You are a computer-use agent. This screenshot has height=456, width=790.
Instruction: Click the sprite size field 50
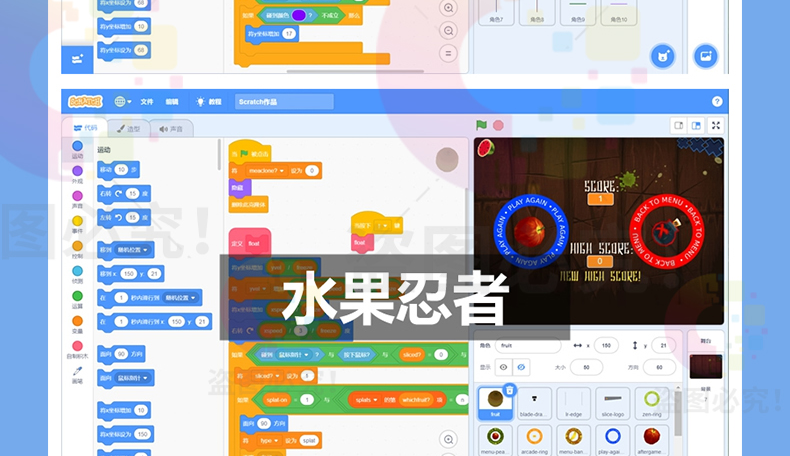click(x=586, y=367)
